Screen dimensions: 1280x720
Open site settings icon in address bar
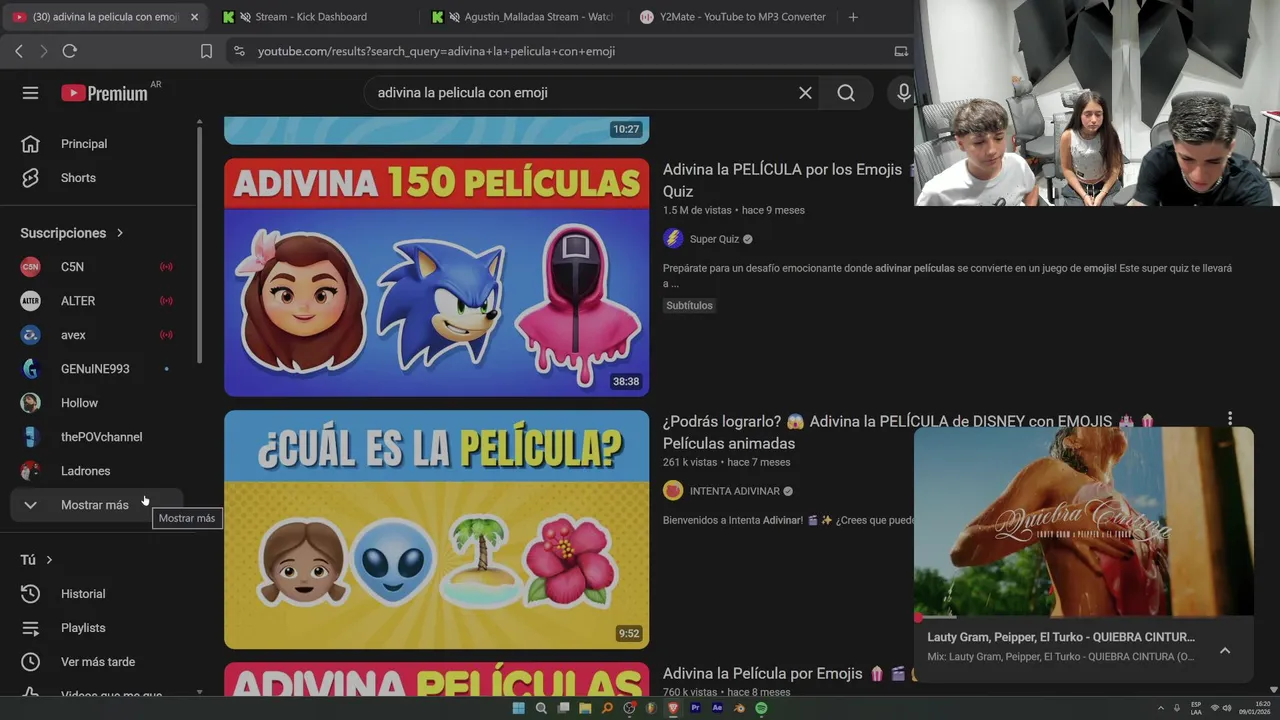pyautogui.click(x=238, y=51)
